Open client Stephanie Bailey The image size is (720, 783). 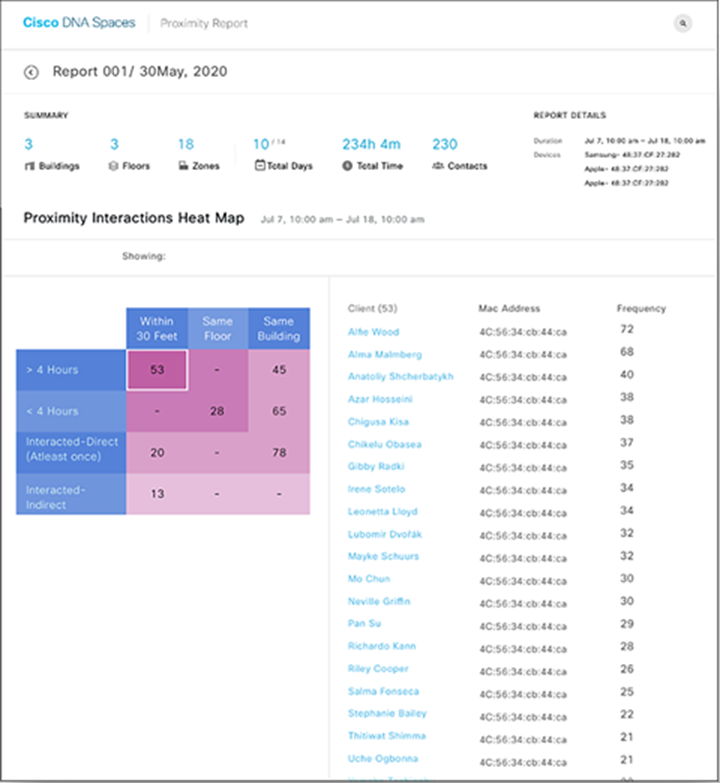pyautogui.click(x=387, y=713)
